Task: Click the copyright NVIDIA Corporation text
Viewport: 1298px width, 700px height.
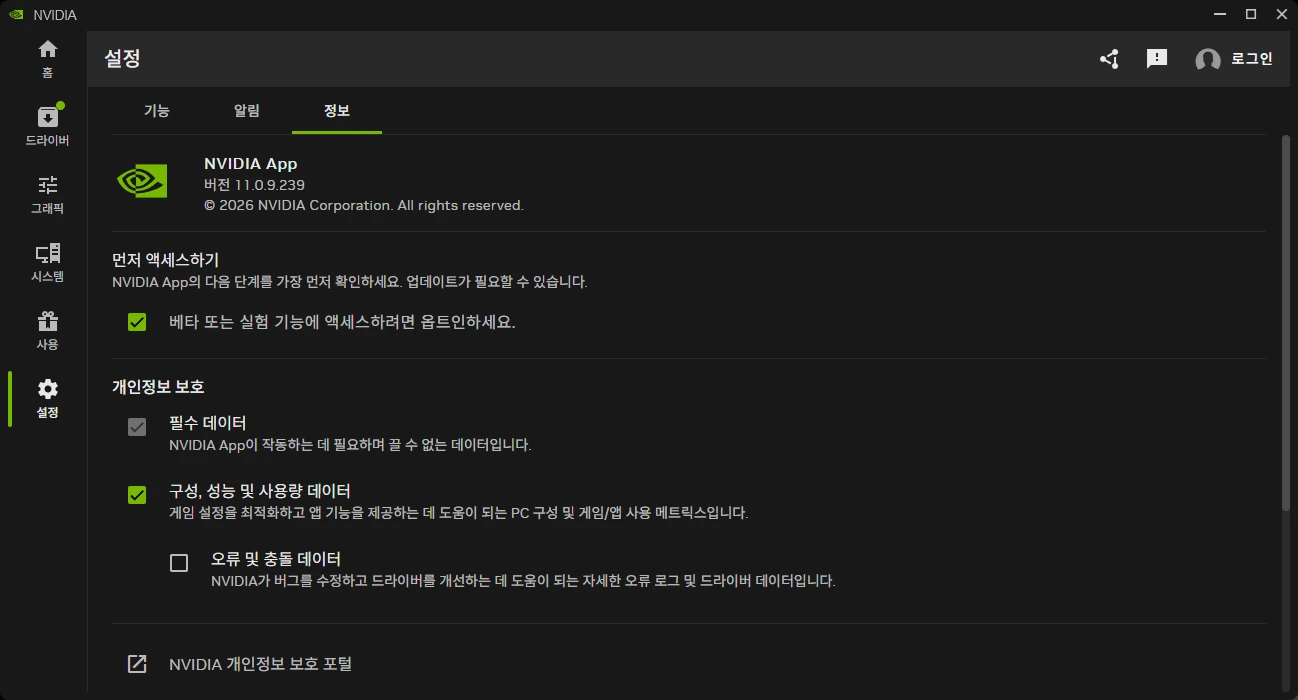Action: point(364,205)
